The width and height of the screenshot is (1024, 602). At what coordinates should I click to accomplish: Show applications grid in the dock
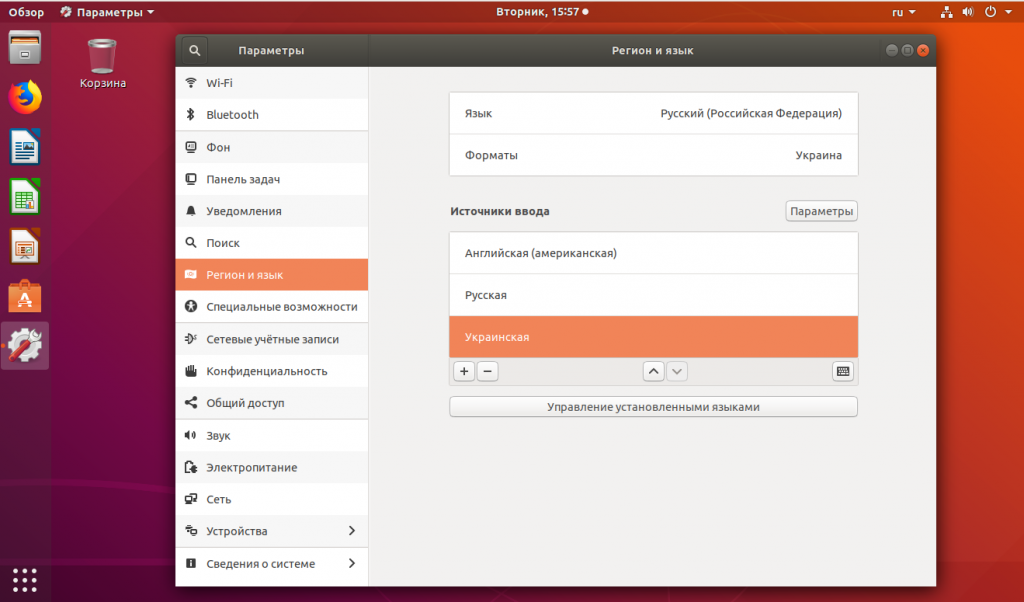point(25,579)
